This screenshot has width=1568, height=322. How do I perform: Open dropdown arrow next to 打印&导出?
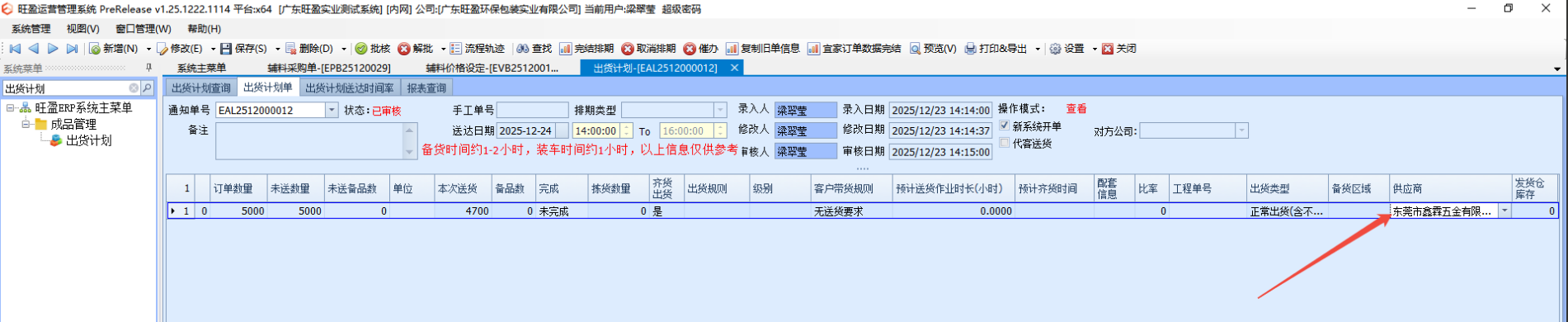tap(1038, 49)
